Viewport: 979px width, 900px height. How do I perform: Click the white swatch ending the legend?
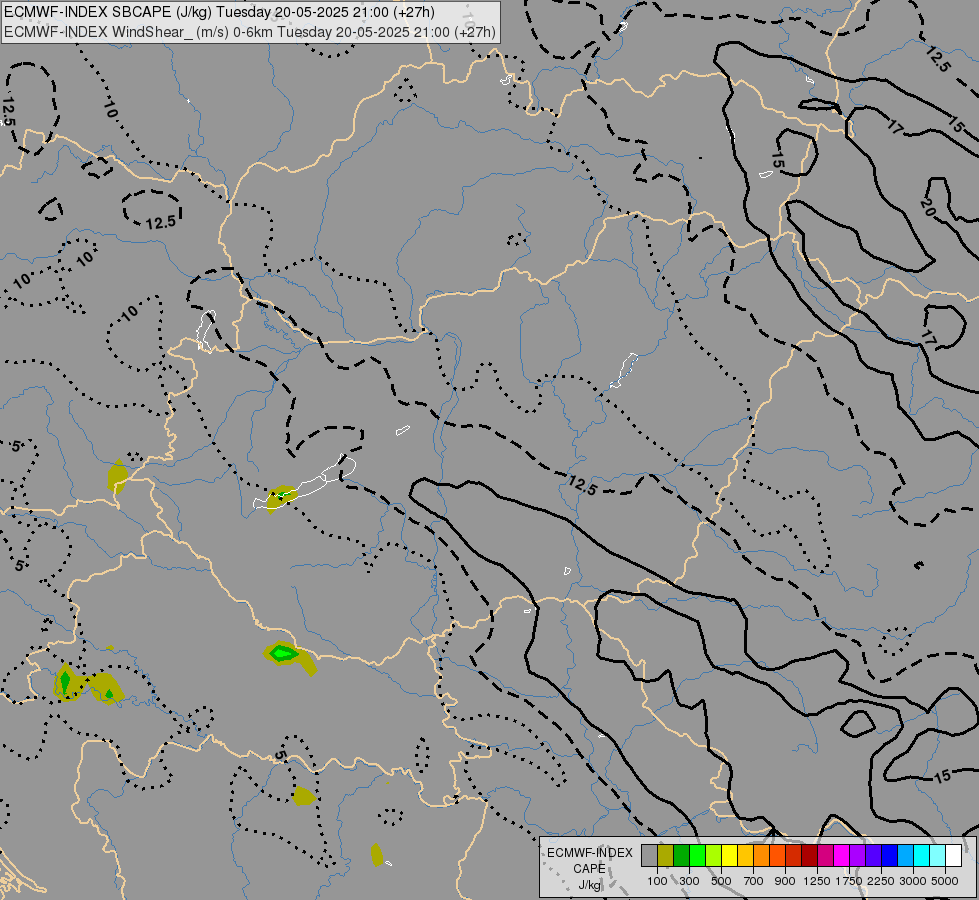(953, 855)
